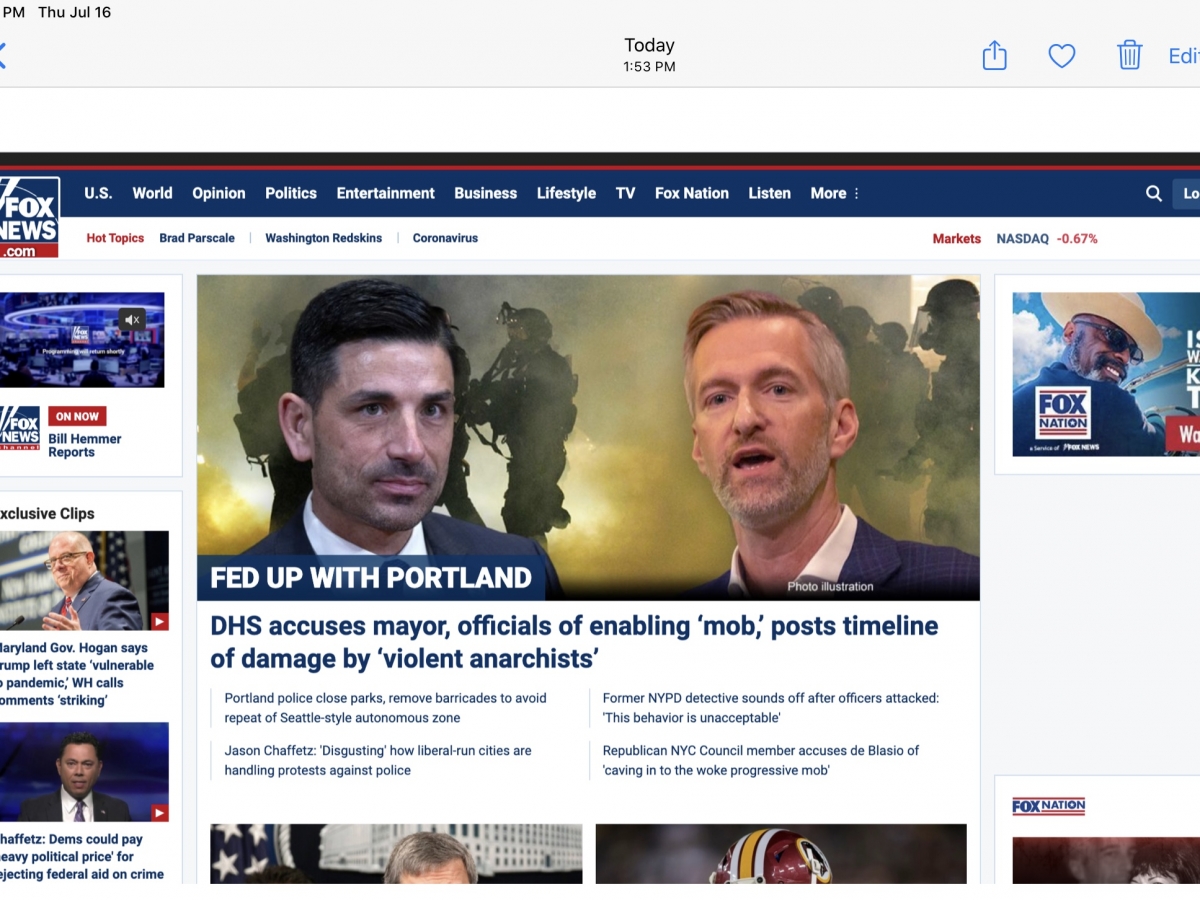Open the football helmet story thumbnail
Screen dimensions: 1200x900
[x=781, y=854]
